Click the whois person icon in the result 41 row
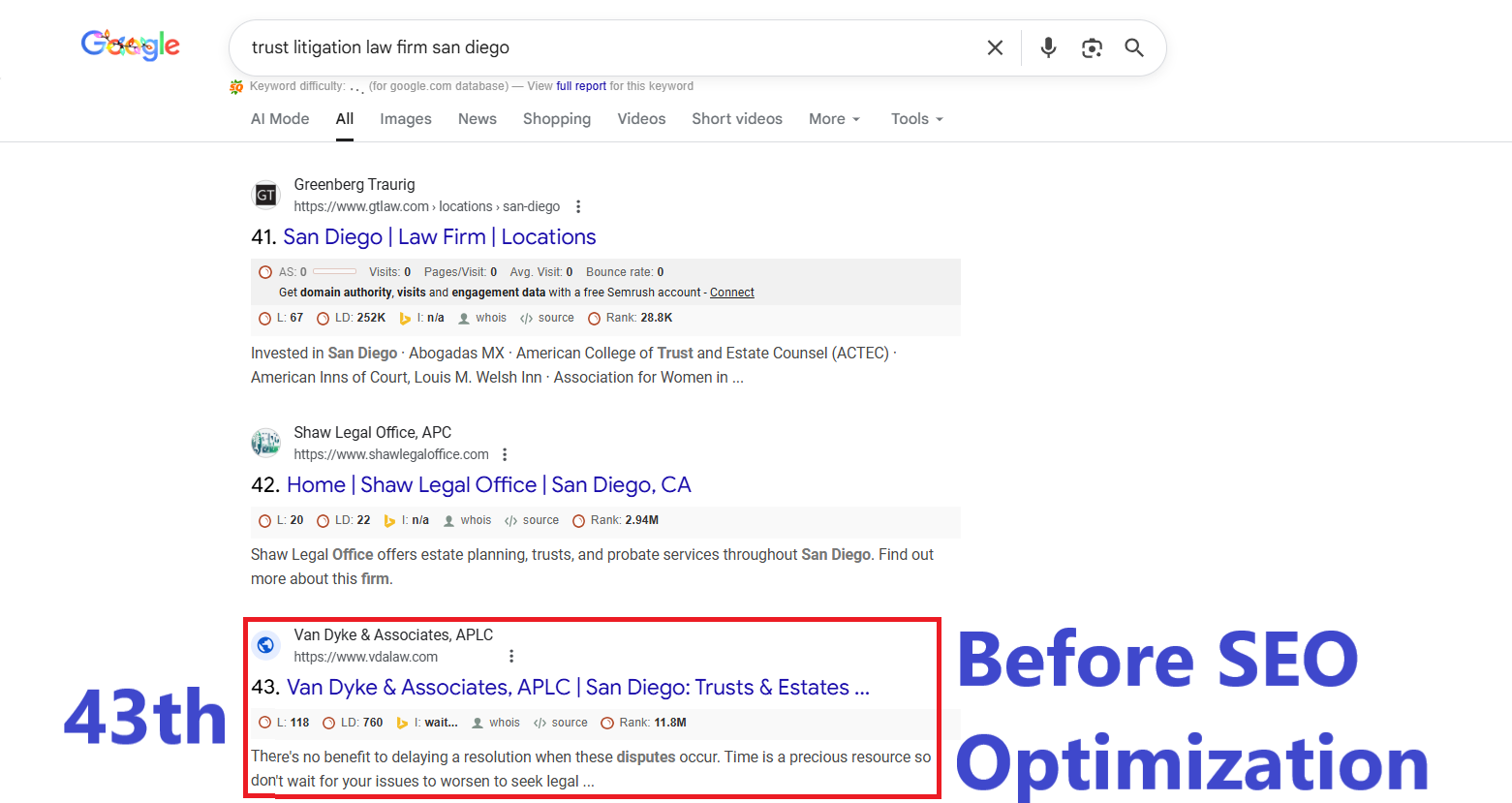 464,319
